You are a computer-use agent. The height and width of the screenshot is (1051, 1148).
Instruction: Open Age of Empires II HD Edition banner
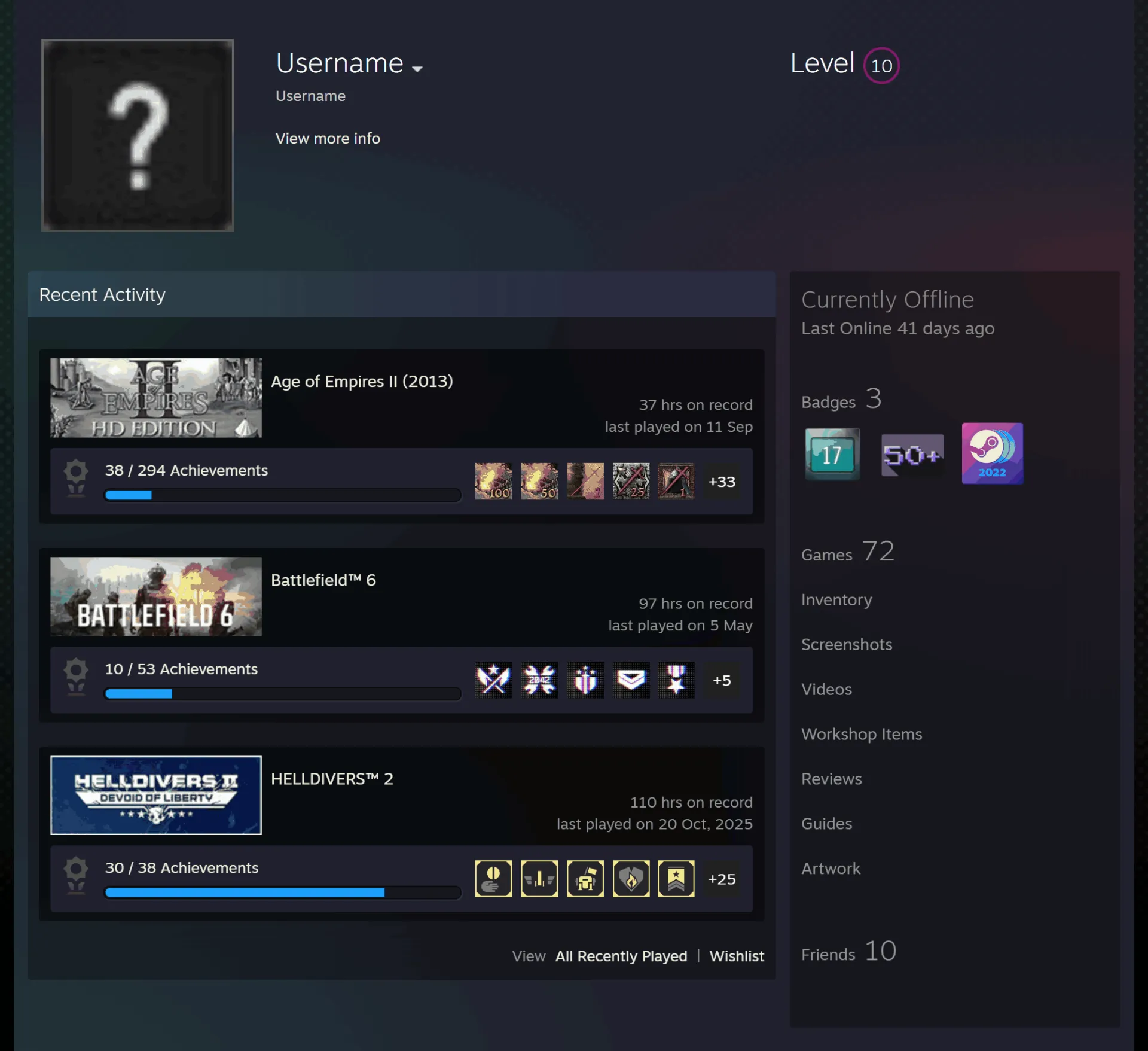click(x=156, y=398)
